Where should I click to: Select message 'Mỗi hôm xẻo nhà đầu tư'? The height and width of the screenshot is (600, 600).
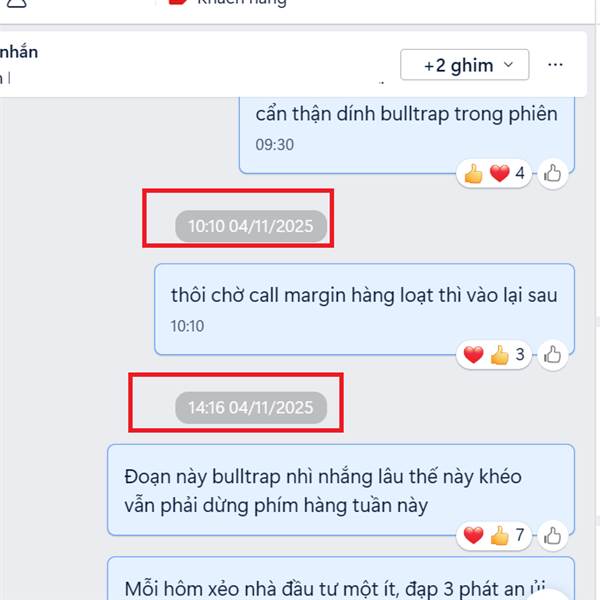point(341,579)
